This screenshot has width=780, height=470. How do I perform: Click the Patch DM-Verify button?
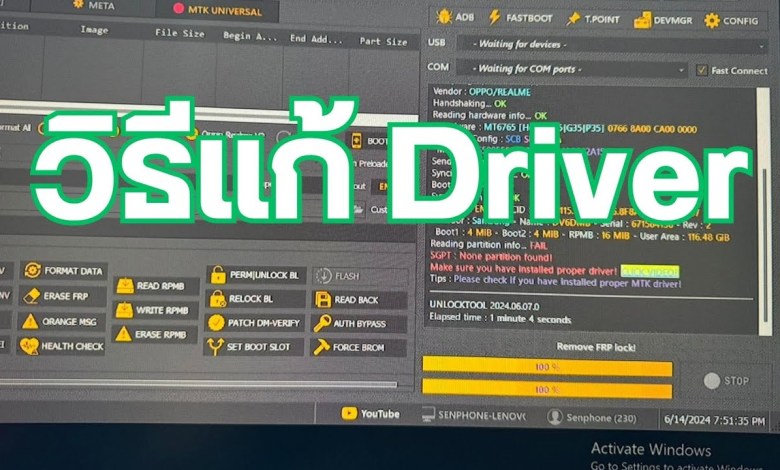click(217, 322)
